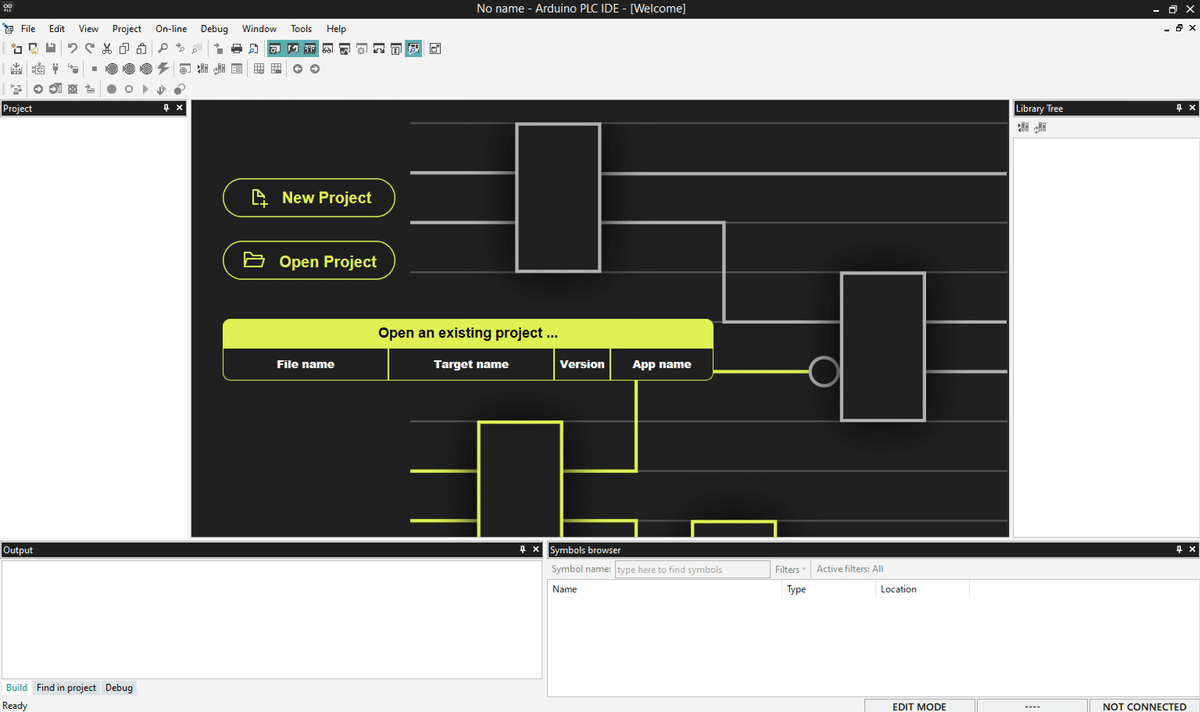Screen dimensions: 1200x712
Task: Click the New project toolbar icon
Action: [16, 48]
